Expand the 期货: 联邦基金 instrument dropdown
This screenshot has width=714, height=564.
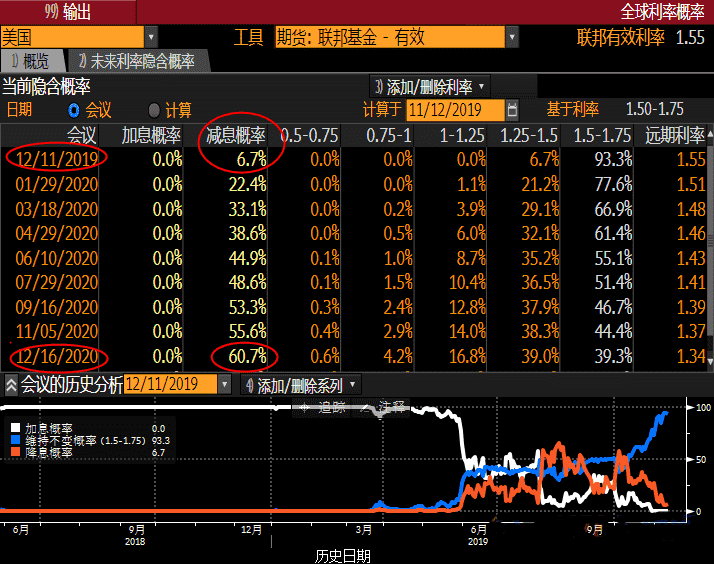tap(512, 38)
